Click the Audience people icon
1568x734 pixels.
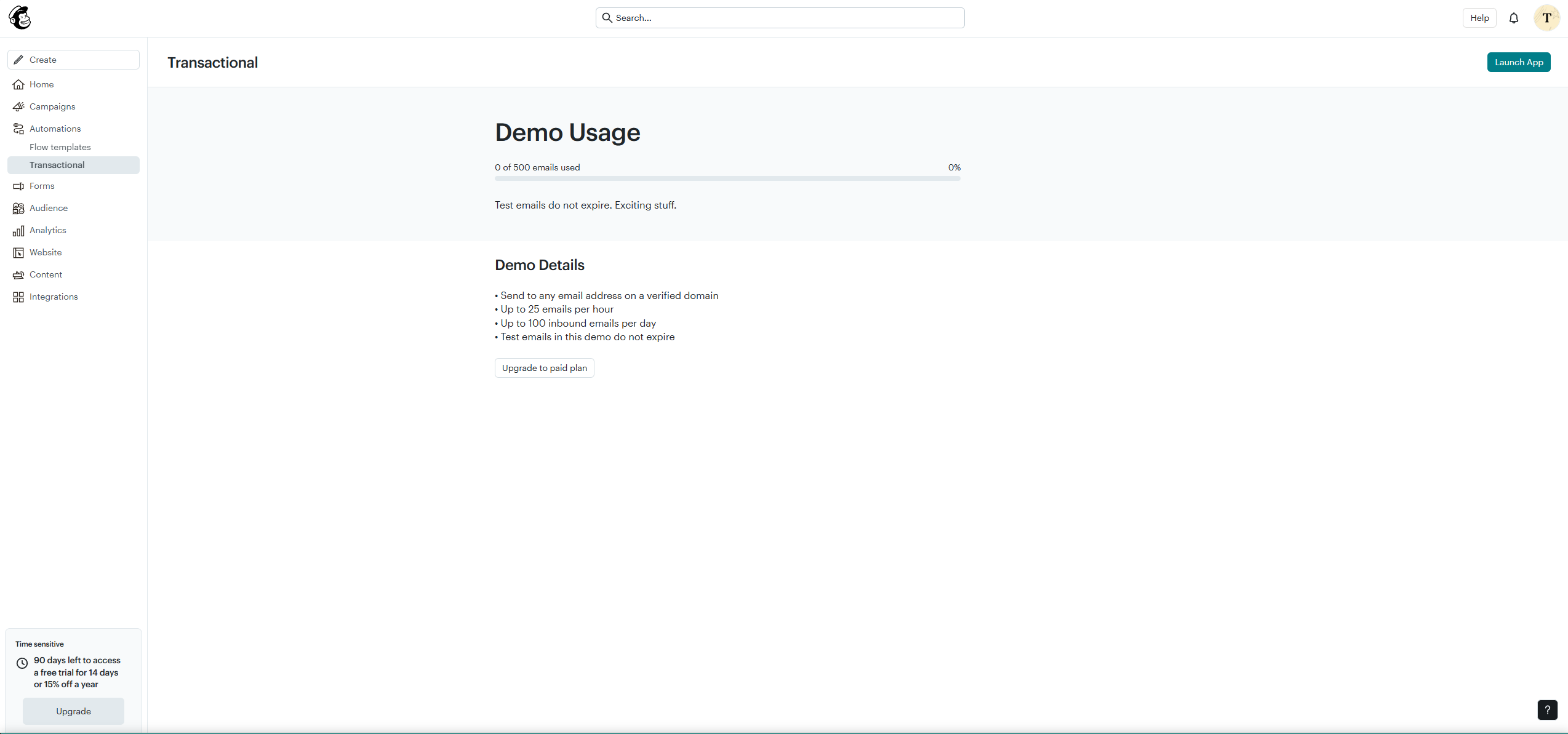pos(18,208)
